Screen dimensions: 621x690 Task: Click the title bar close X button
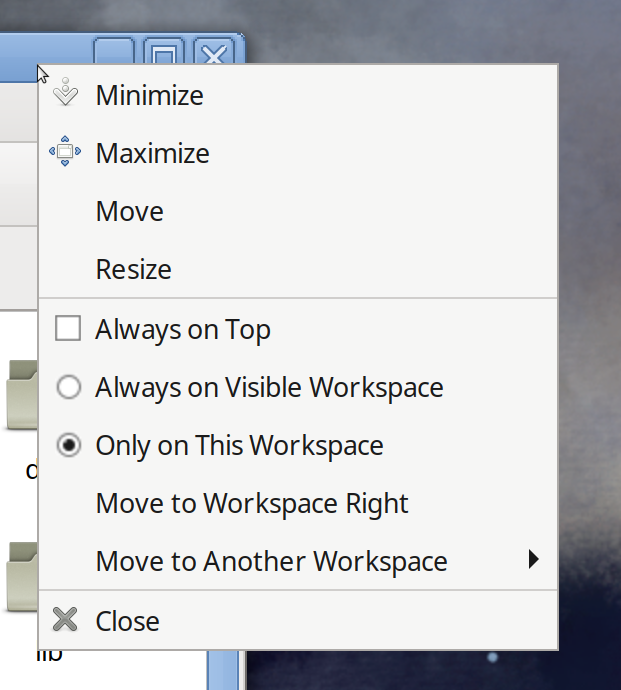213,51
